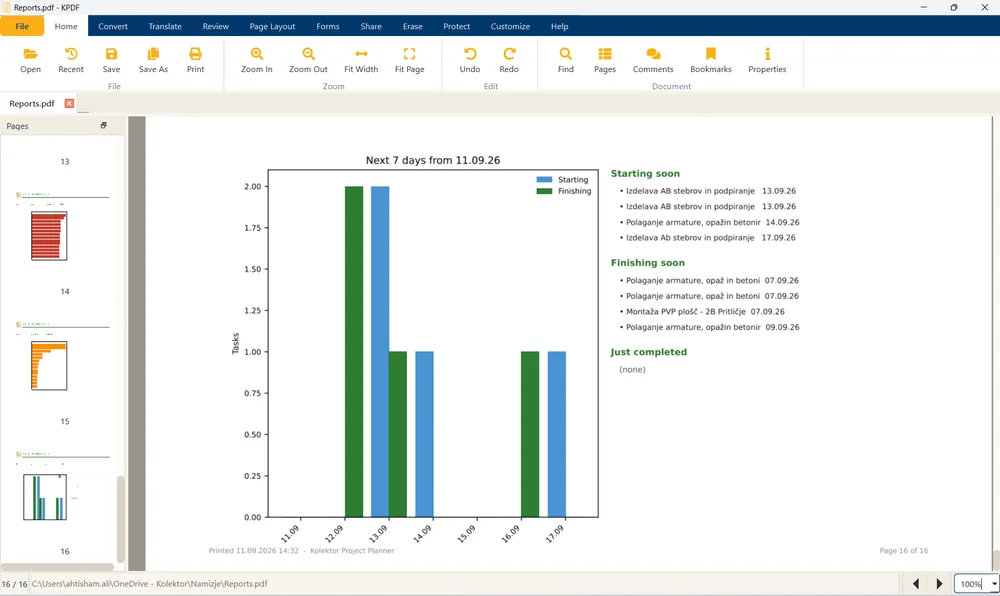Screen dimensions: 1000x596
Task: Open the File menu
Action: pos(22,26)
